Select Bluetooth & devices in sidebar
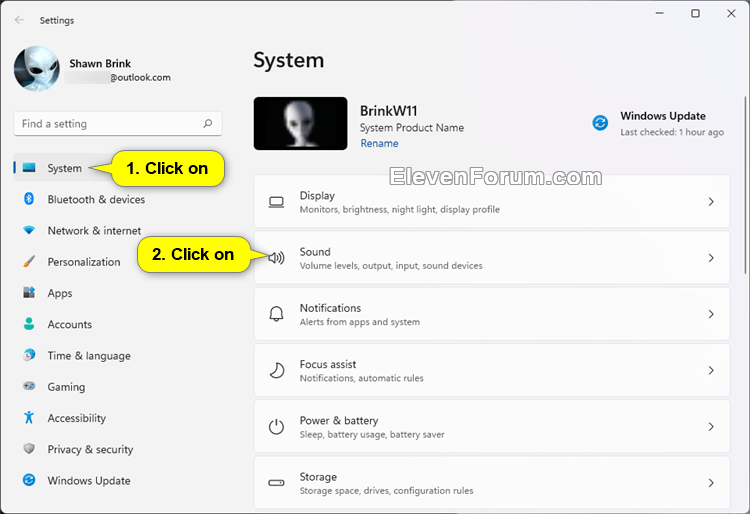 point(96,199)
